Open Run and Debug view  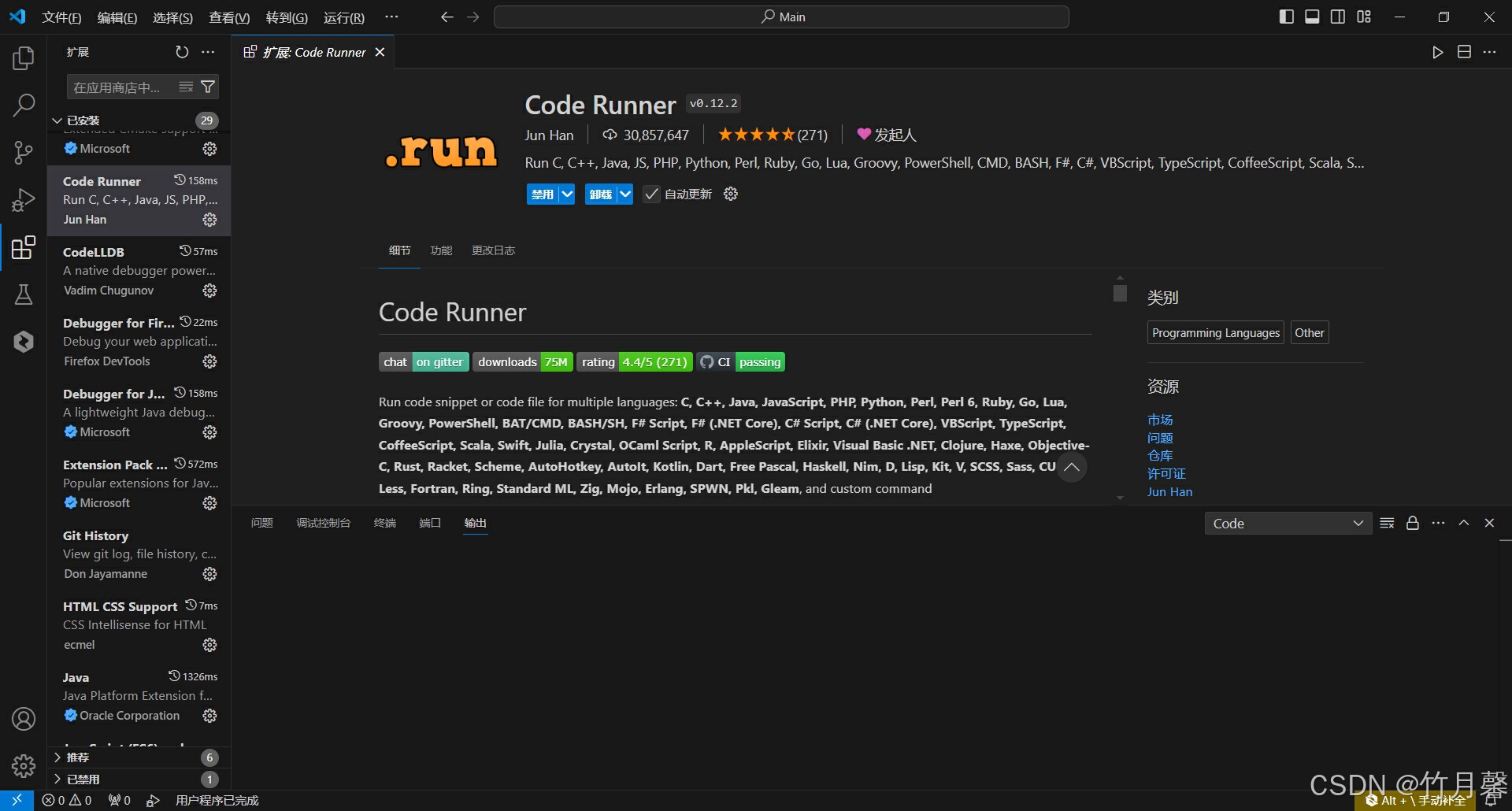[x=24, y=199]
